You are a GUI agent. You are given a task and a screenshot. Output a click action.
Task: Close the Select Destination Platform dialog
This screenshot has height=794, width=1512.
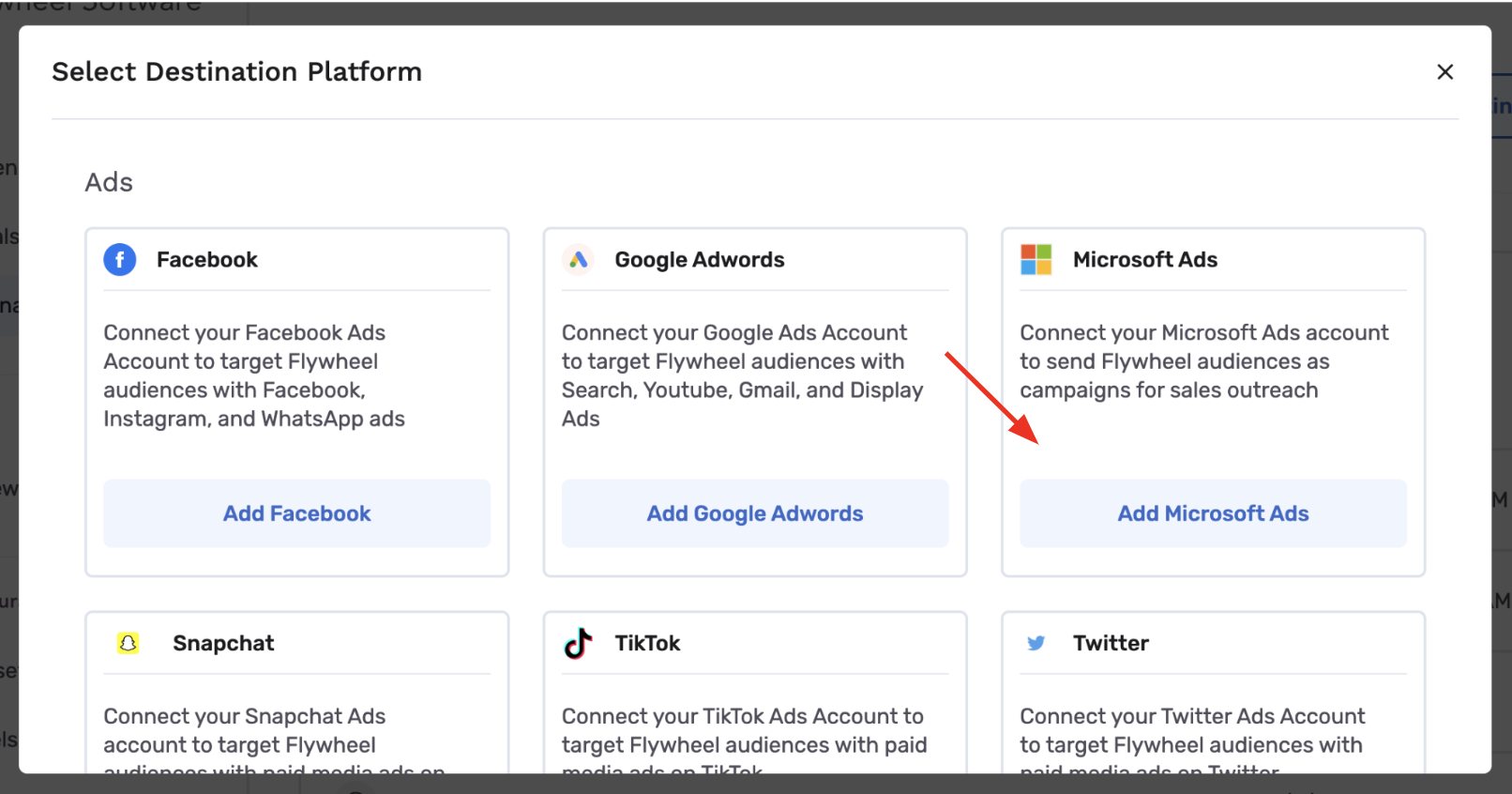tap(1444, 71)
